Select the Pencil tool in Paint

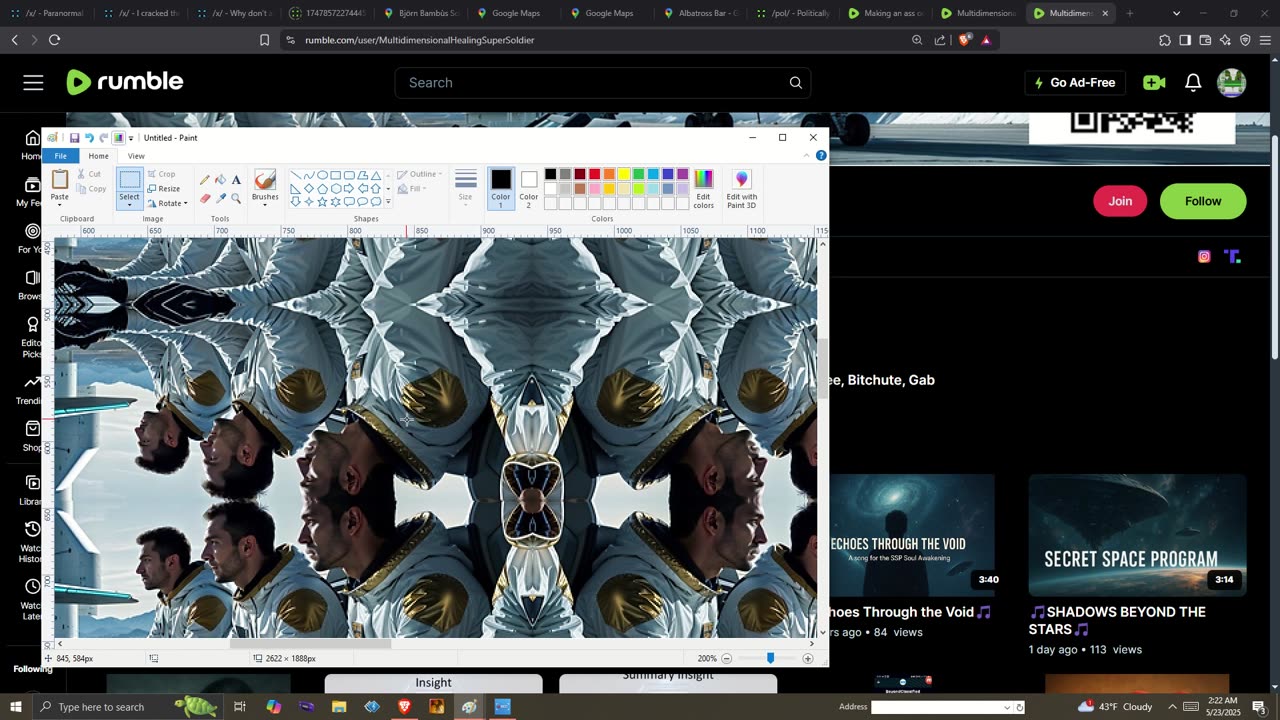click(205, 180)
